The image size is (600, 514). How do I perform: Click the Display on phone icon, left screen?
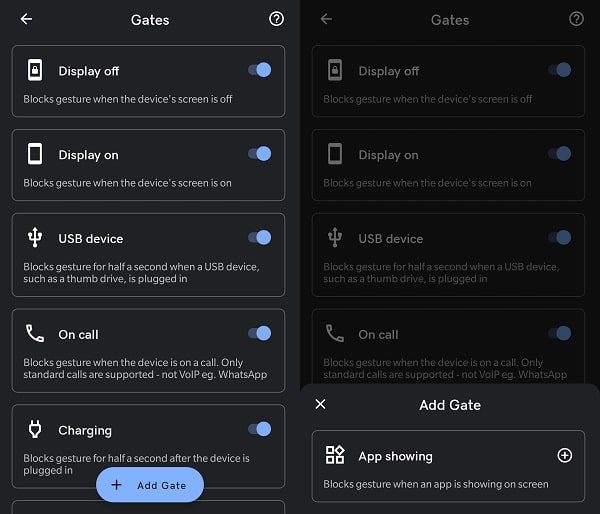35,154
